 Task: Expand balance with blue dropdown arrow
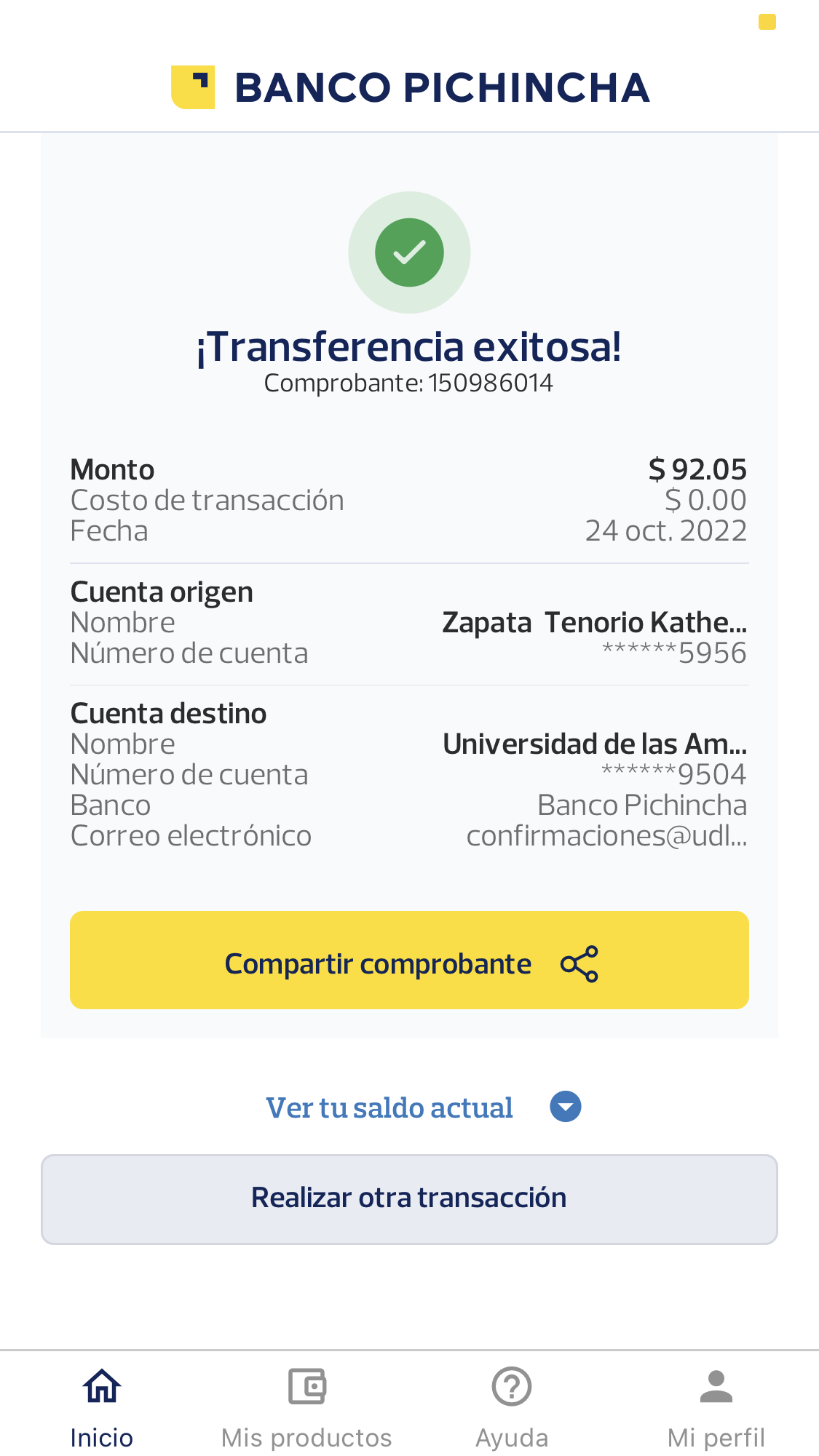pyautogui.click(x=566, y=1107)
